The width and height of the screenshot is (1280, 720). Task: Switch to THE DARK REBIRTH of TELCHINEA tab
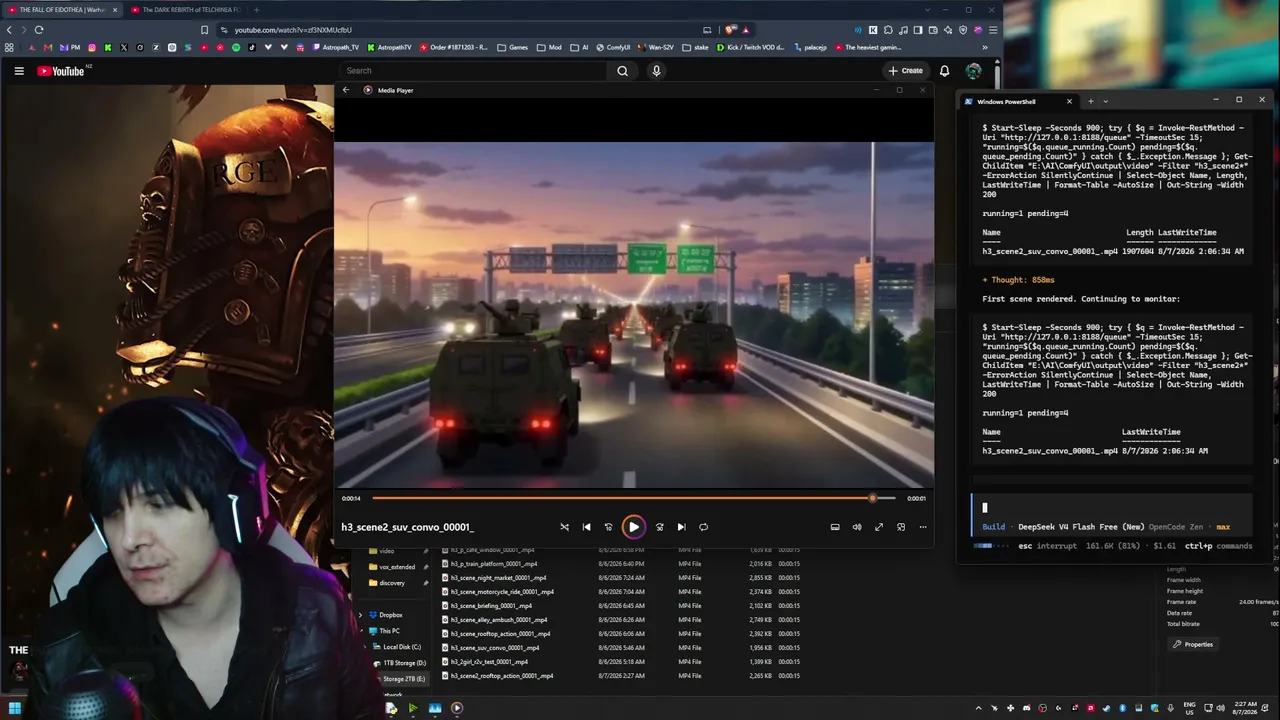tap(185, 10)
